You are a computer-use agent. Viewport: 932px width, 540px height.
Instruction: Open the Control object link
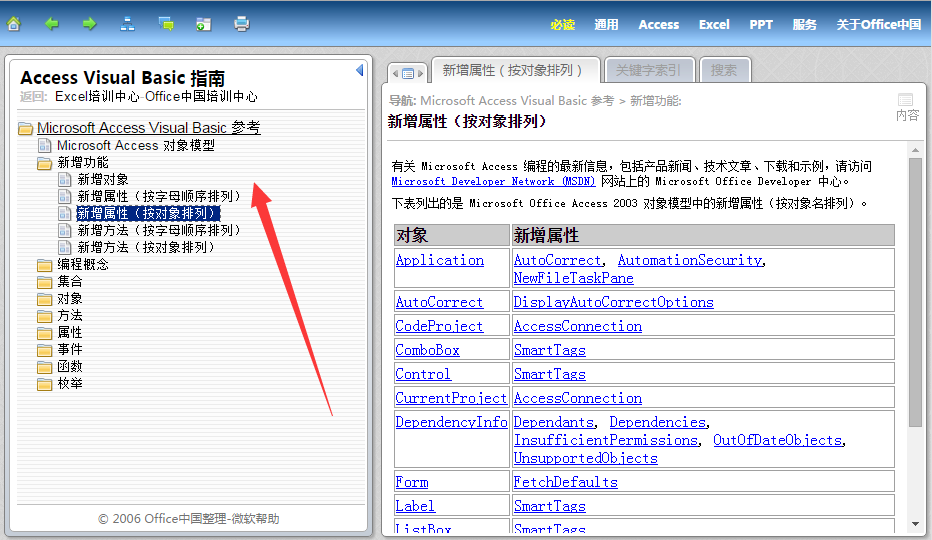(x=423, y=374)
